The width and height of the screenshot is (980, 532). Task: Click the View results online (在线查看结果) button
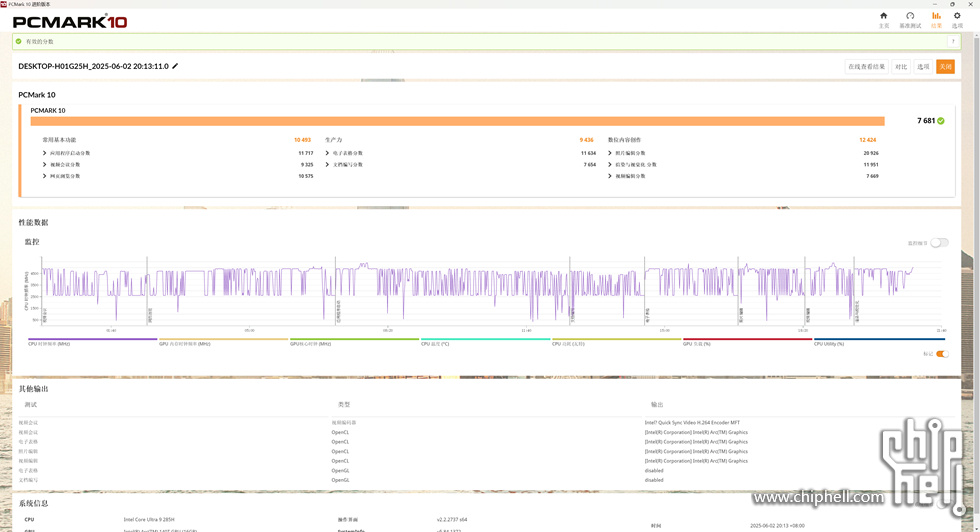coord(866,66)
